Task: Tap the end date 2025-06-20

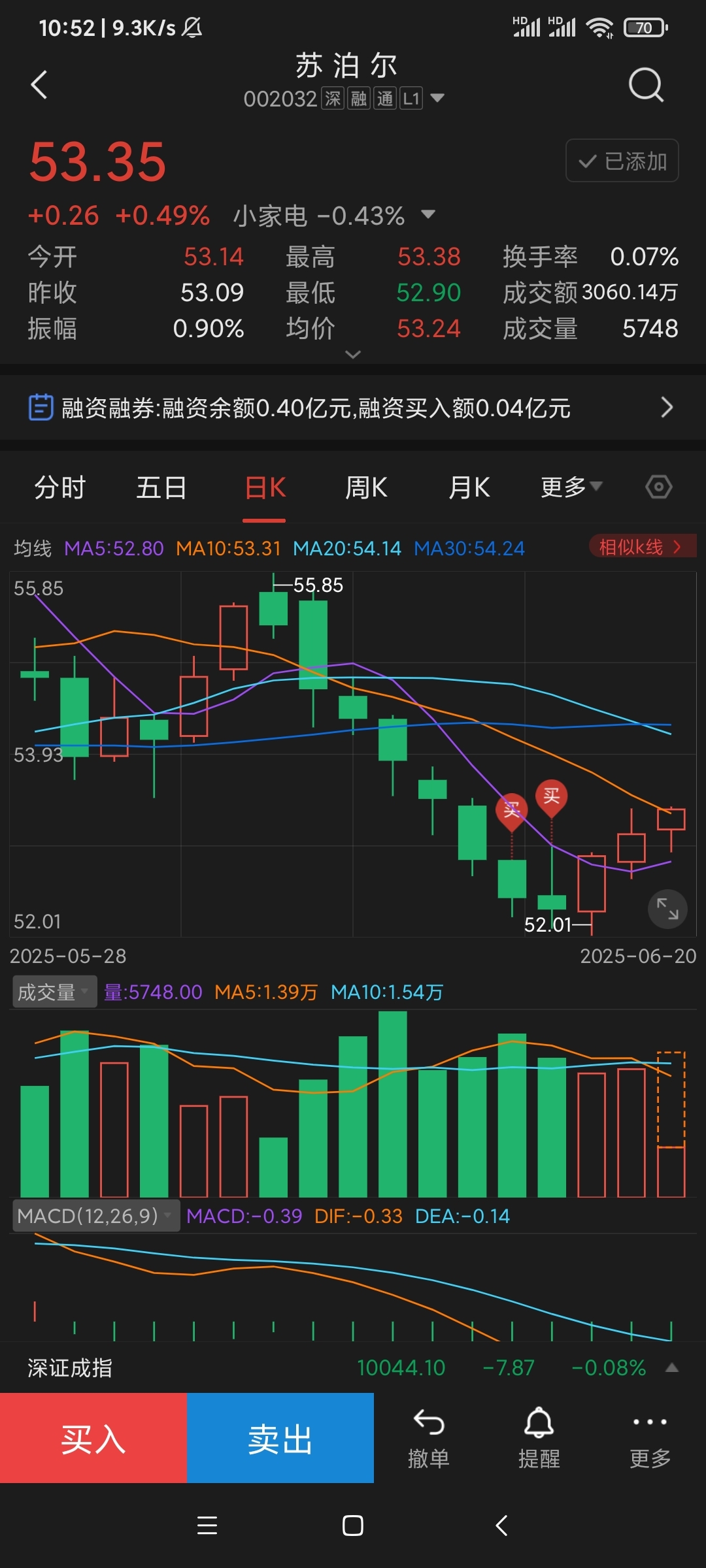Action: [638, 956]
